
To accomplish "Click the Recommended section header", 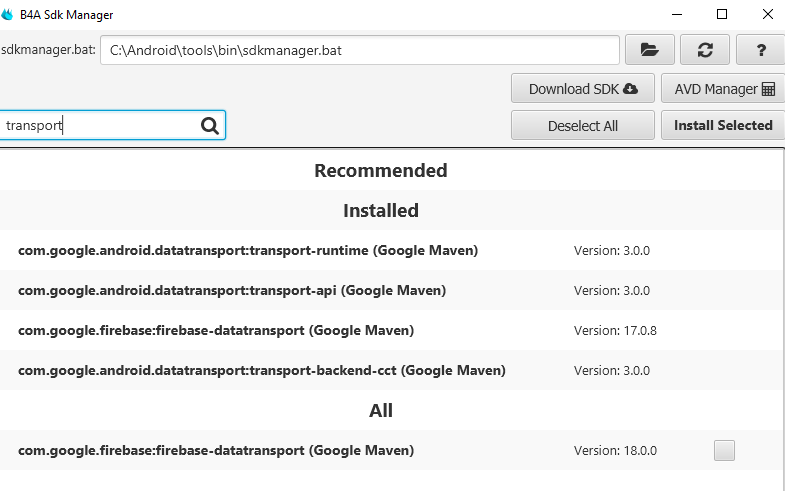I will pyautogui.click(x=381, y=170).
